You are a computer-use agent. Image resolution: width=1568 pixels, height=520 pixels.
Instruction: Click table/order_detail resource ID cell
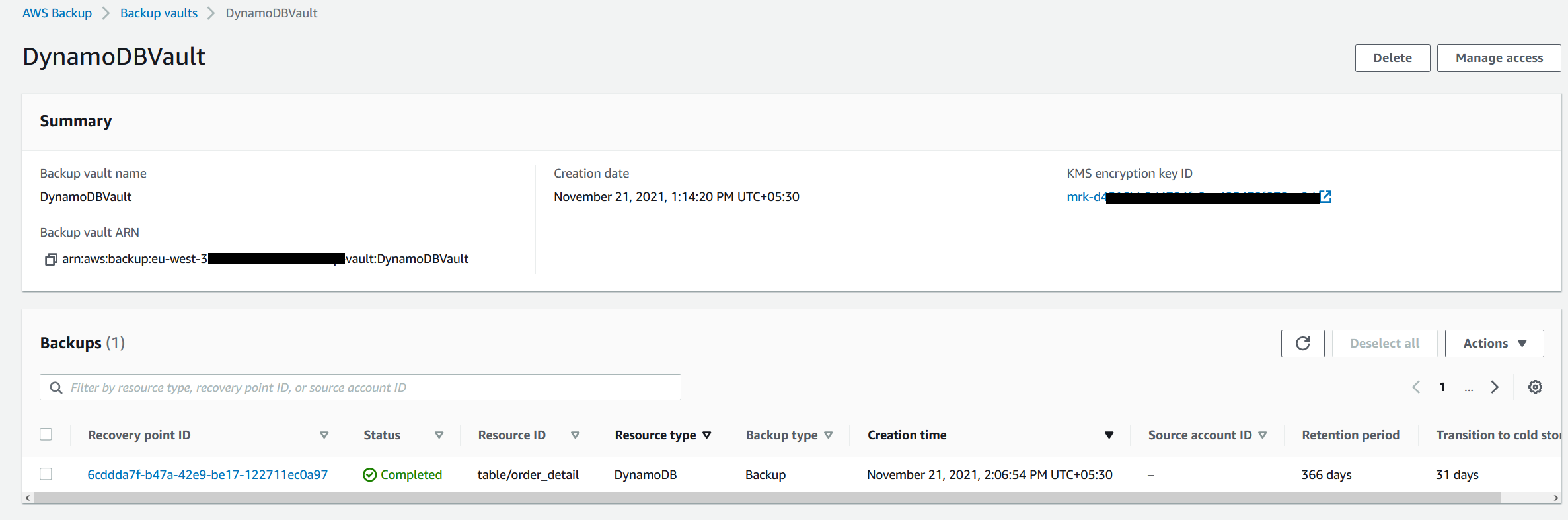click(528, 475)
